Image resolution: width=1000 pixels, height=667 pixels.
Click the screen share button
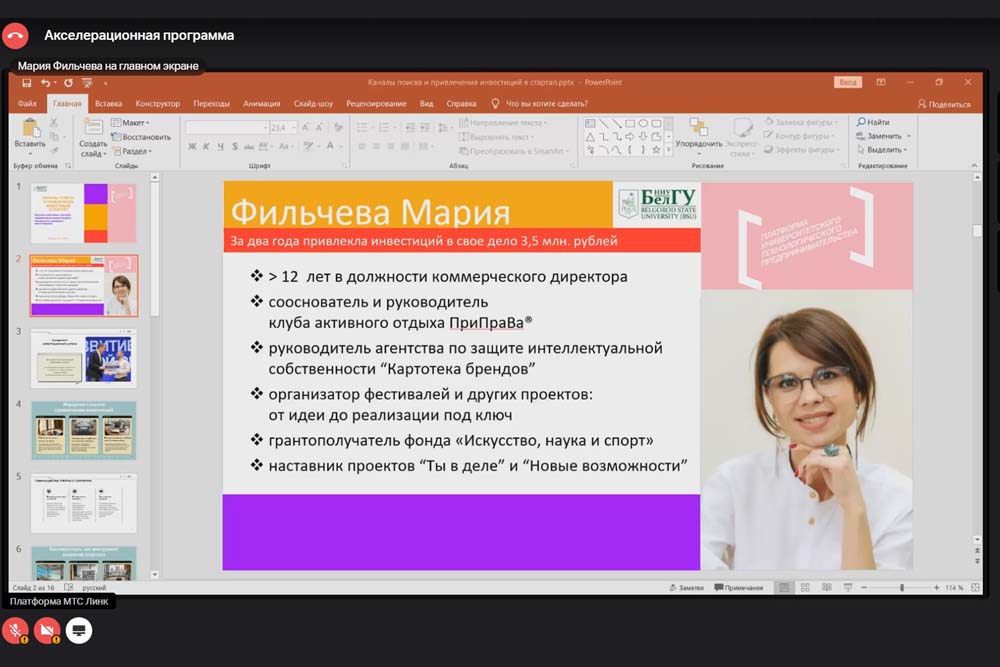coord(79,630)
